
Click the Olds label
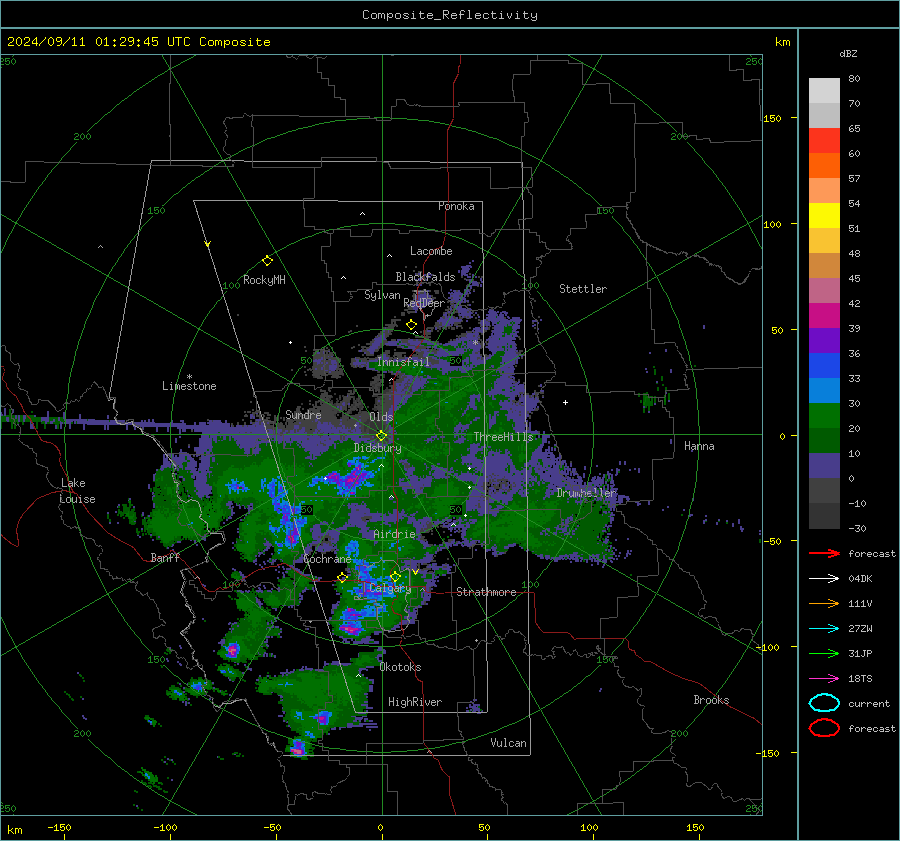pos(381,417)
